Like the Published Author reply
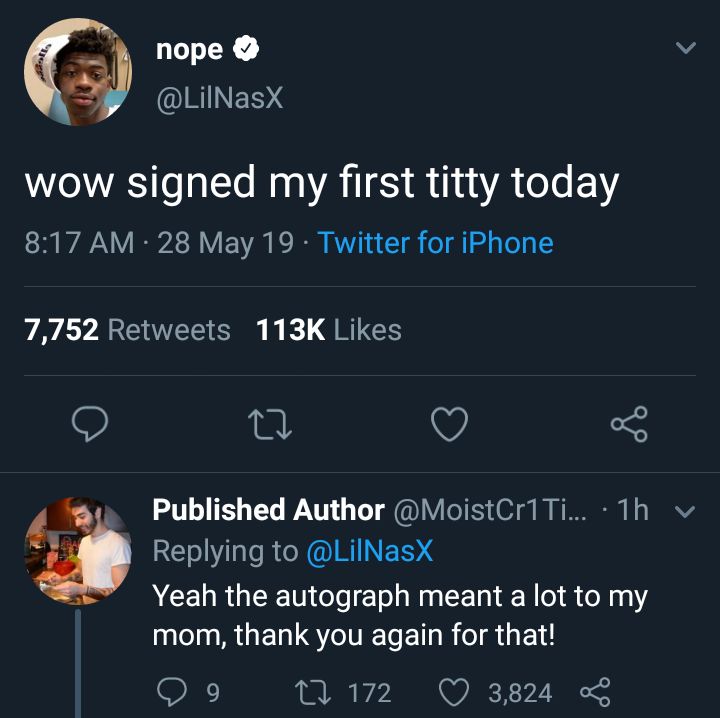Screen dimensions: 720x718 (455, 692)
